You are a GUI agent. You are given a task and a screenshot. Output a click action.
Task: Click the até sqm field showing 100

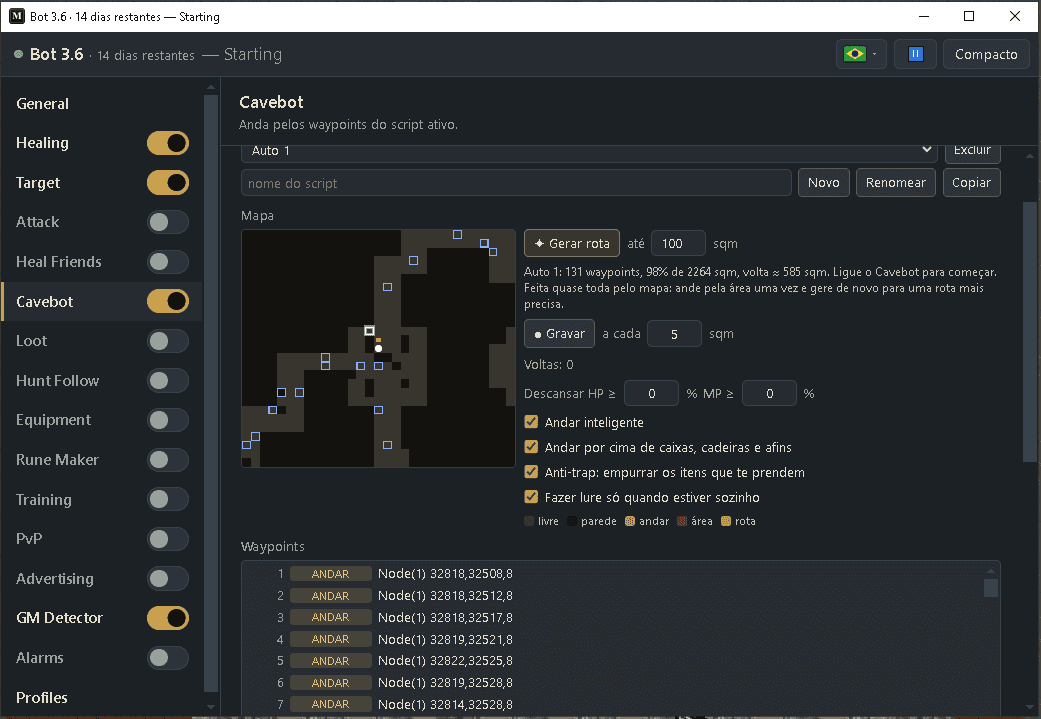pyautogui.click(x=678, y=244)
